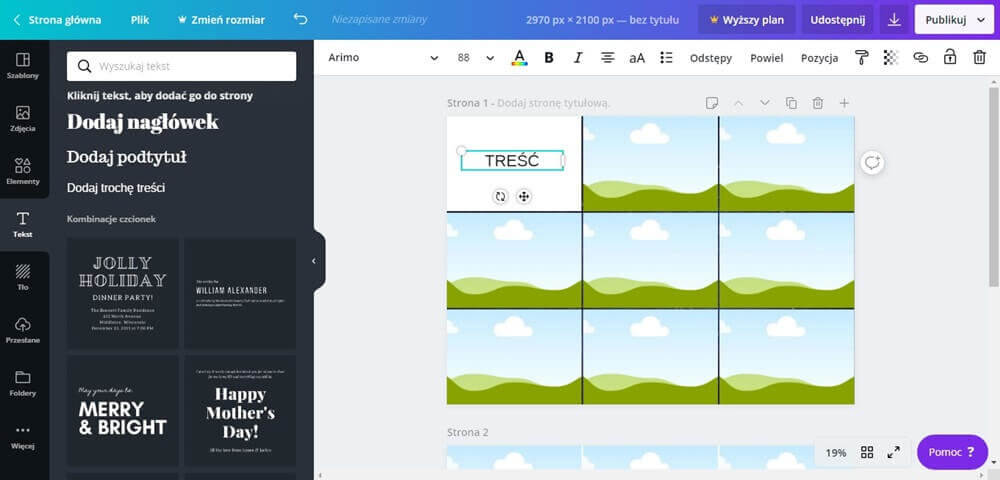Switch to the Elementy sidebar tab
The image size is (1000, 480).
[23, 171]
